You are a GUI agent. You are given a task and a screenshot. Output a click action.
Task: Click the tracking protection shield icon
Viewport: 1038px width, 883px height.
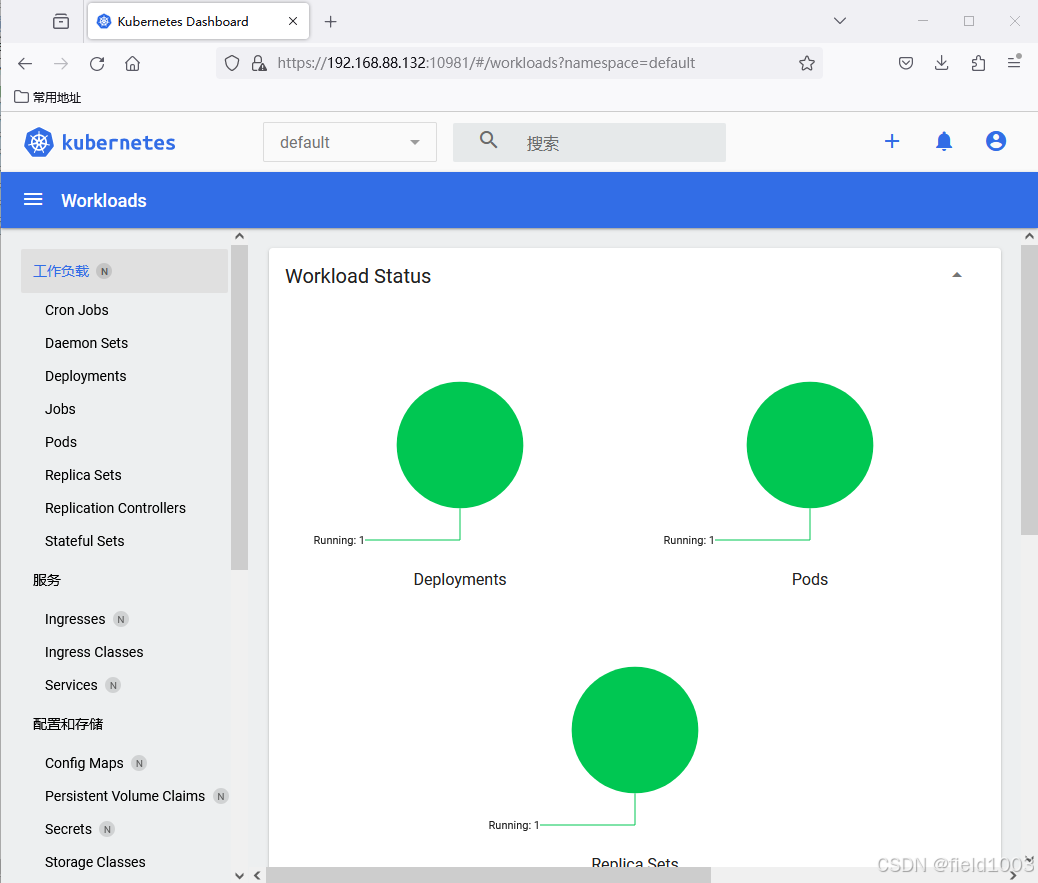[232, 64]
